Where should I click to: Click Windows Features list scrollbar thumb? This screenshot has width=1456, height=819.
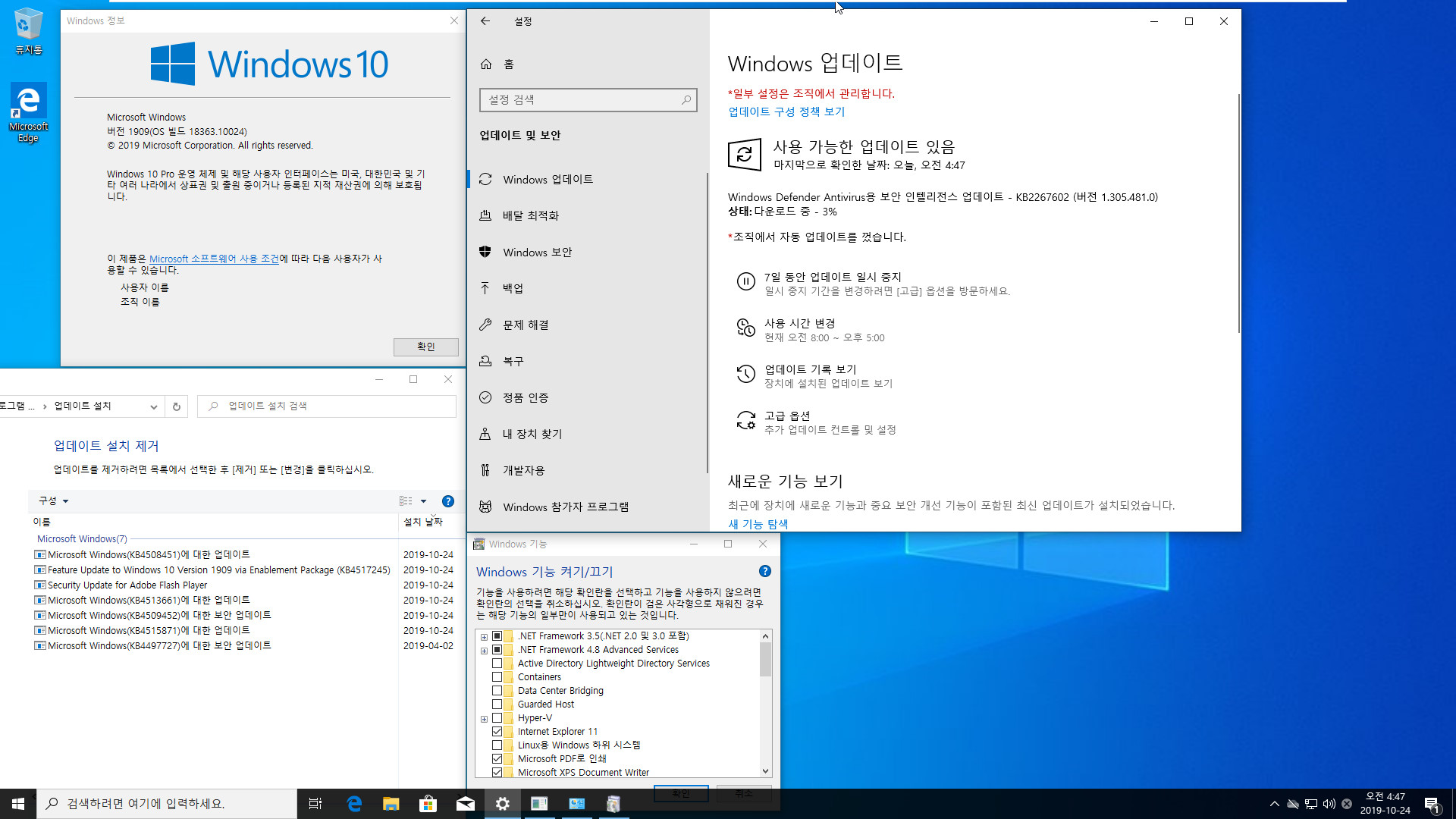[765, 659]
